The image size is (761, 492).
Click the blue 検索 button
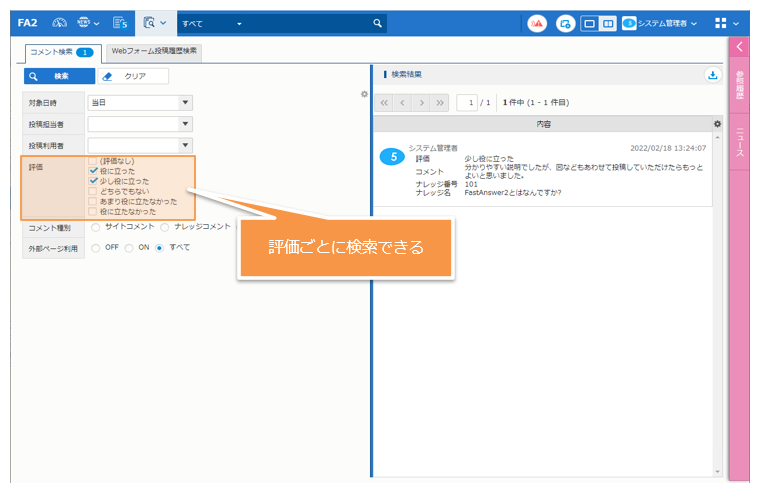pyautogui.click(x=59, y=76)
